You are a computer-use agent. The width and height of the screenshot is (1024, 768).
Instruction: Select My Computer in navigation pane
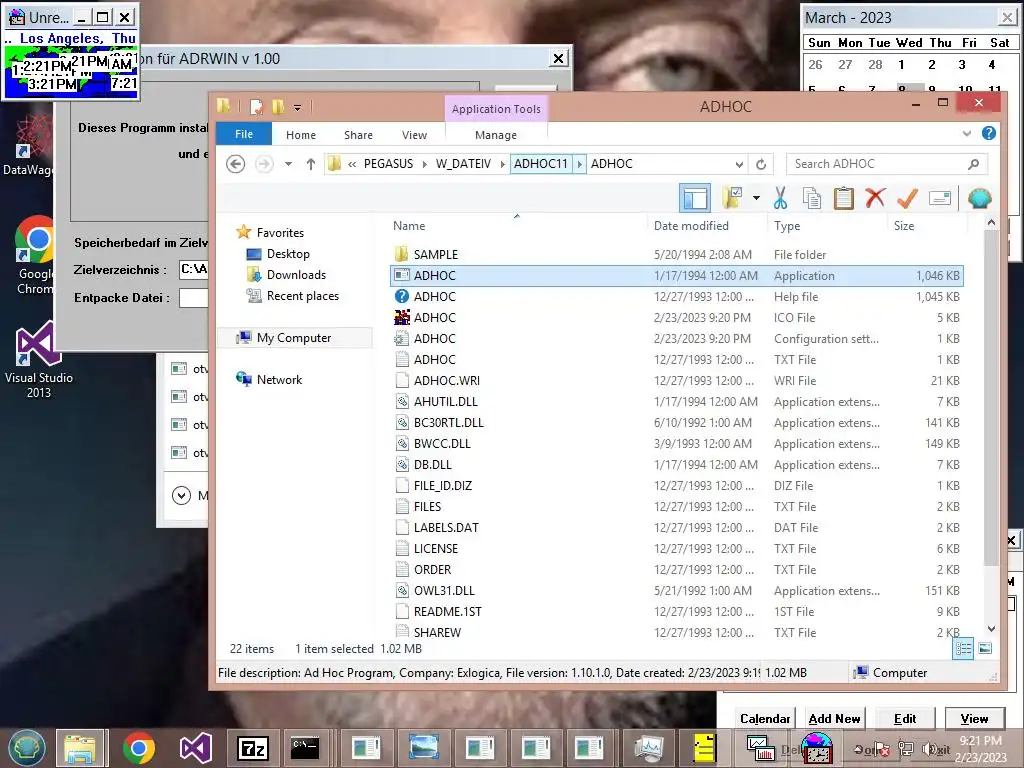(x=294, y=338)
